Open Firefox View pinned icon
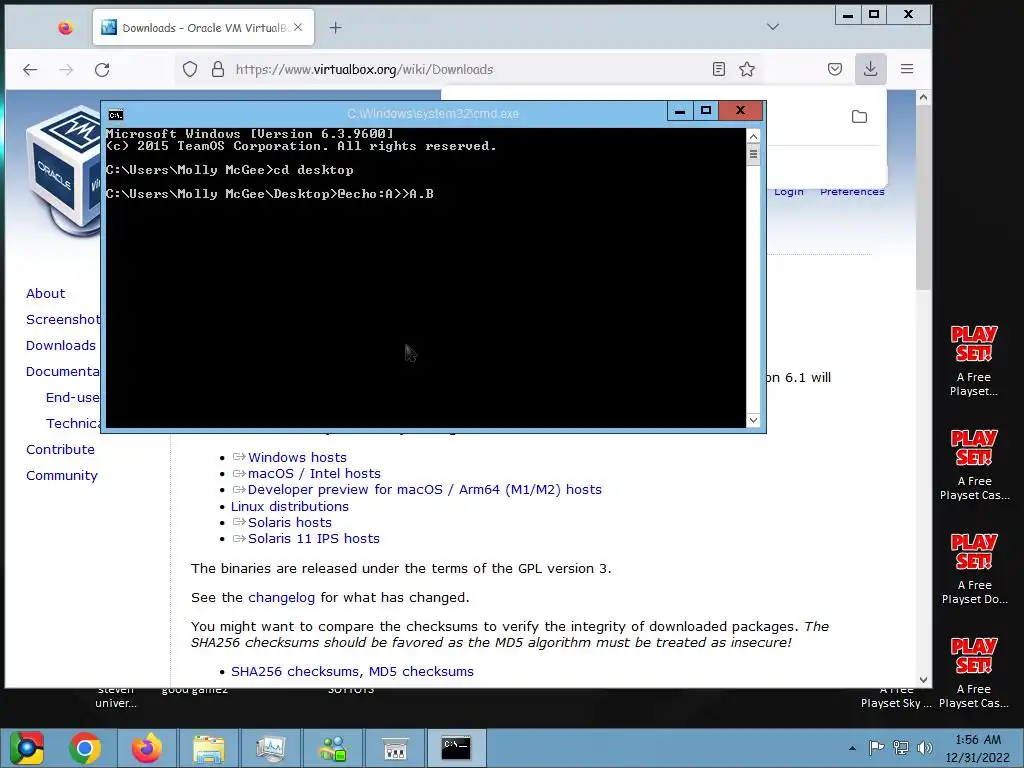The height and width of the screenshot is (768, 1024). [x=65, y=27]
